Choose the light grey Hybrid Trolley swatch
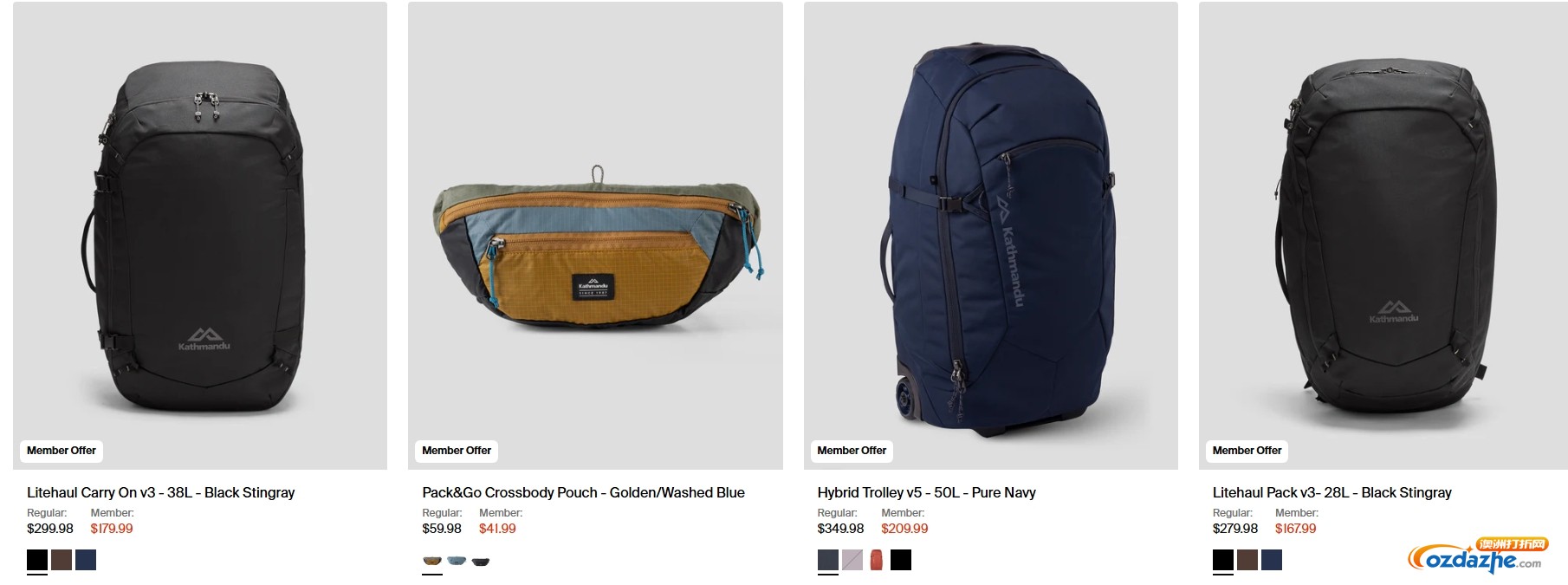The height and width of the screenshot is (585, 1568). tap(852, 560)
